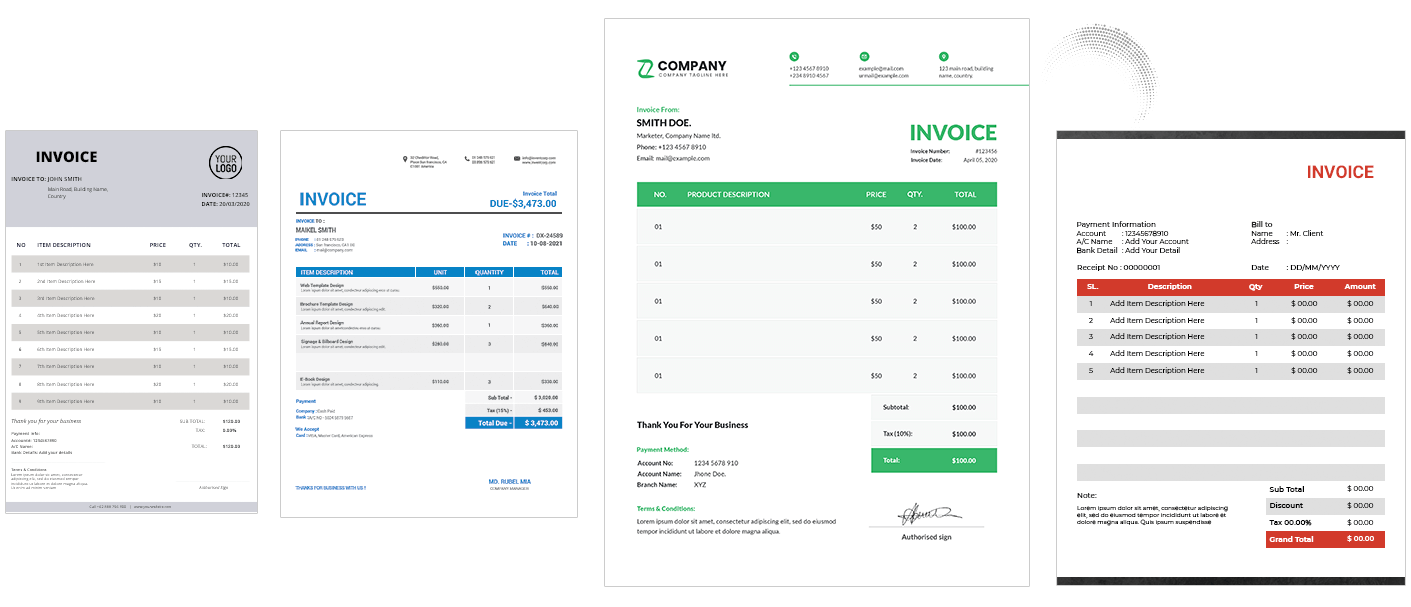Click the Bill to heading
The image size is (1411, 607).
[x=1262, y=224]
